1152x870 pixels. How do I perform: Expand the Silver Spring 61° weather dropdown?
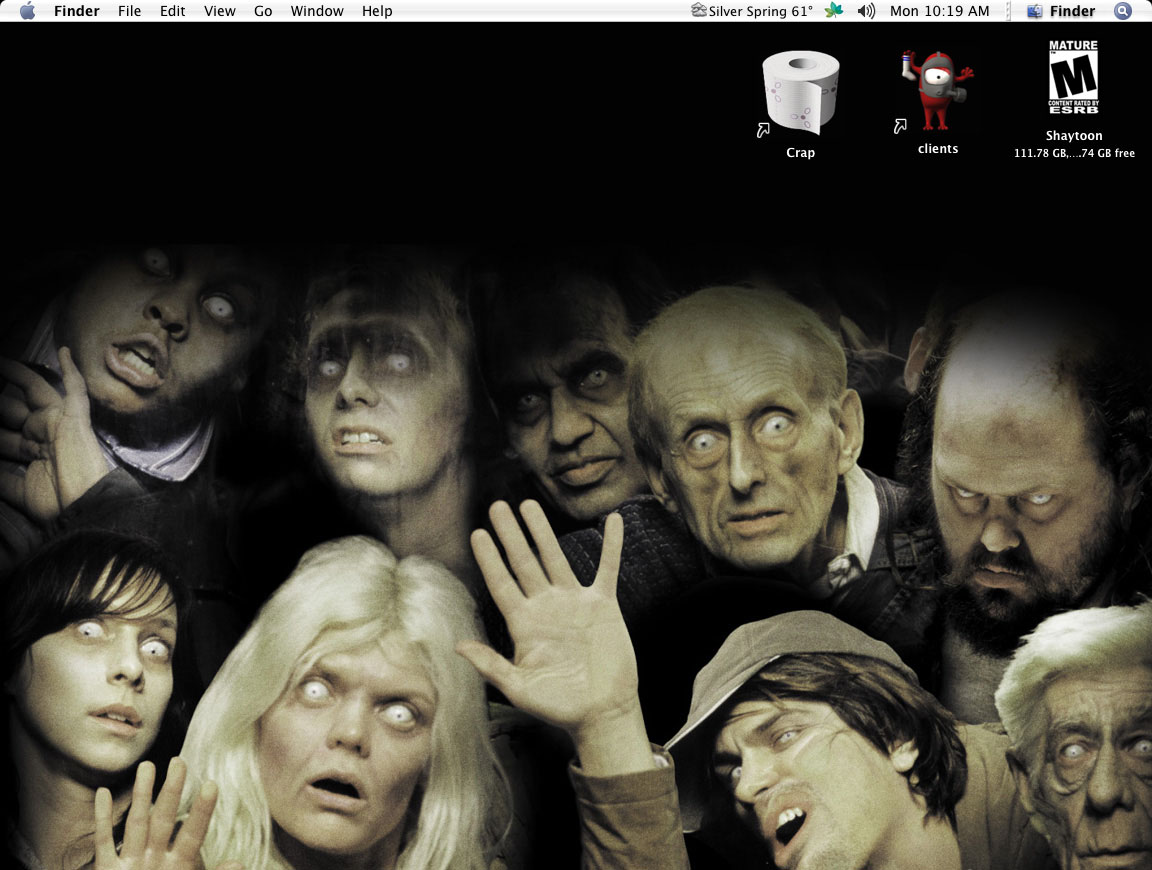[761, 11]
